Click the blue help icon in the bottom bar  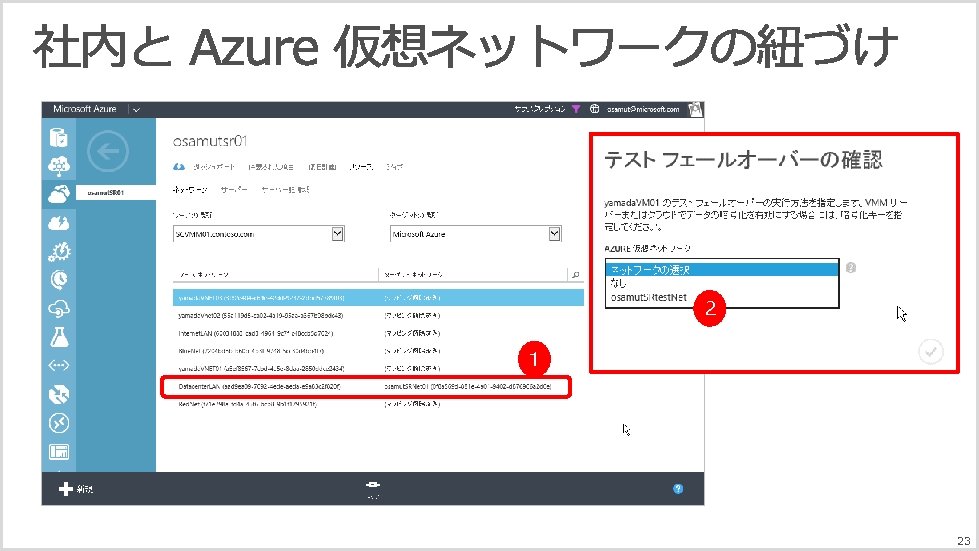pyautogui.click(x=678, y=489)
